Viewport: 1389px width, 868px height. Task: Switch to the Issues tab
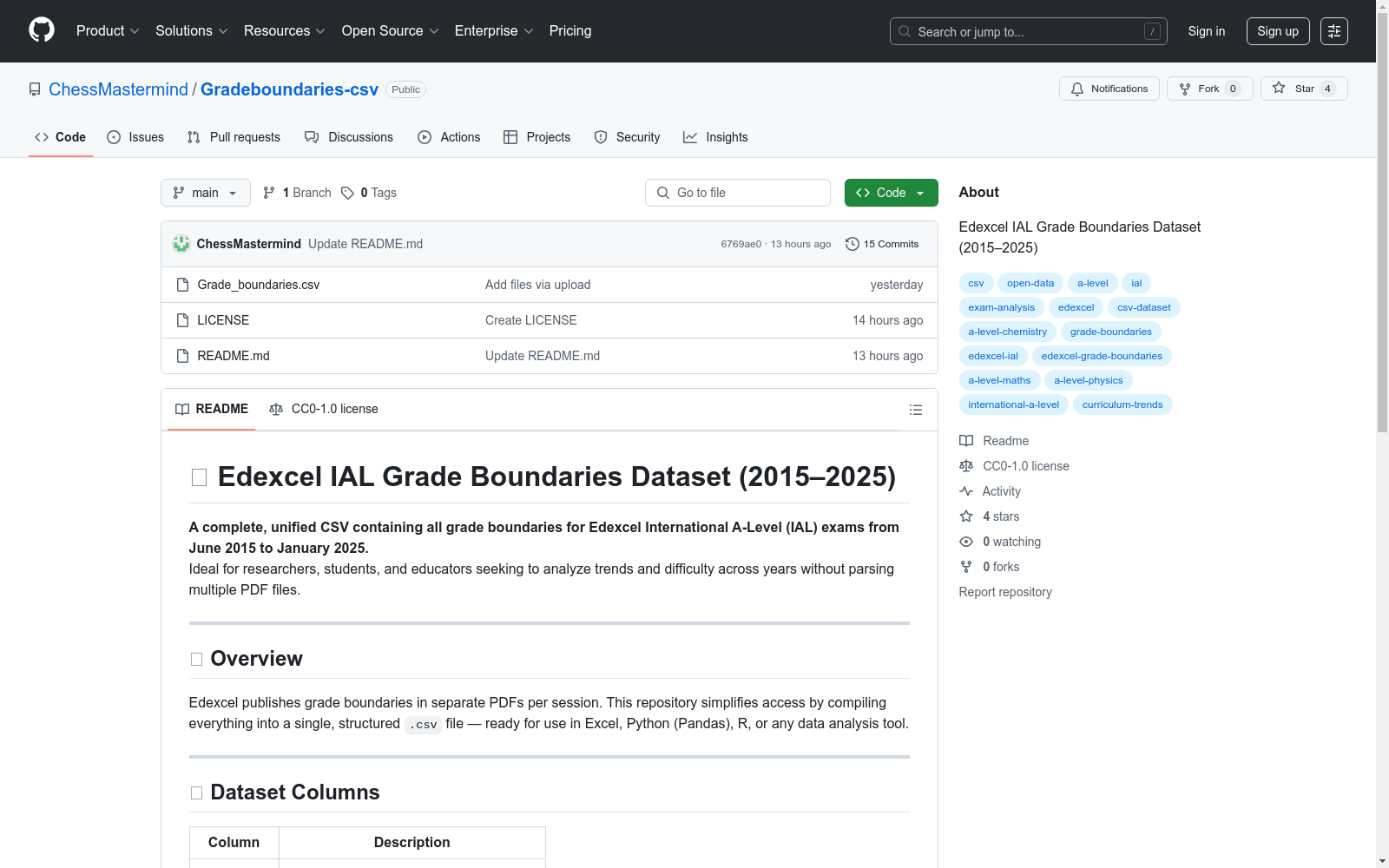coord(135,137)
